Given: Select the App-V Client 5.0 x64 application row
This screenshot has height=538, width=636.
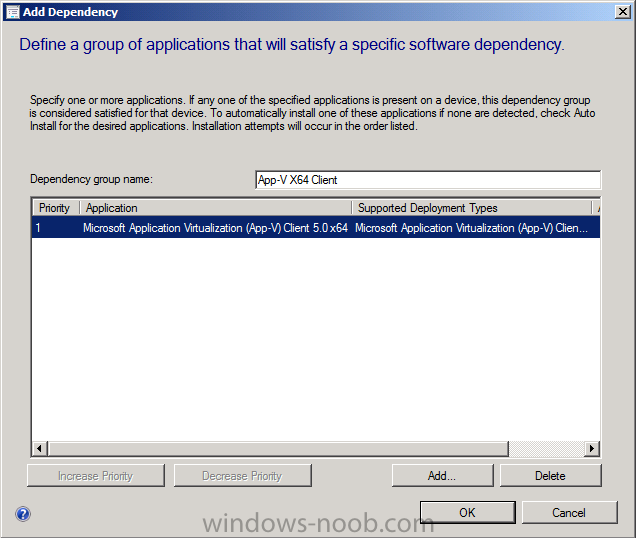Looking at the screenshot, I should tap(316, 228).
